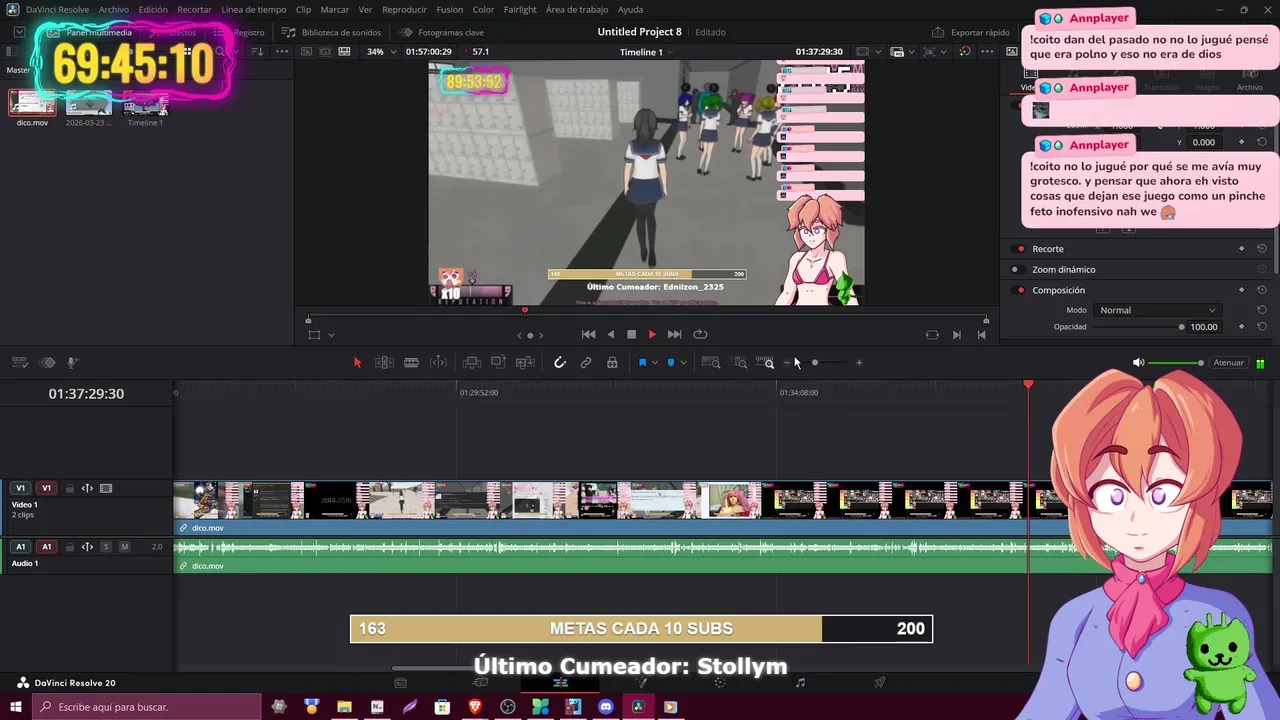Click the custom zoom icon

click(765, 363)
